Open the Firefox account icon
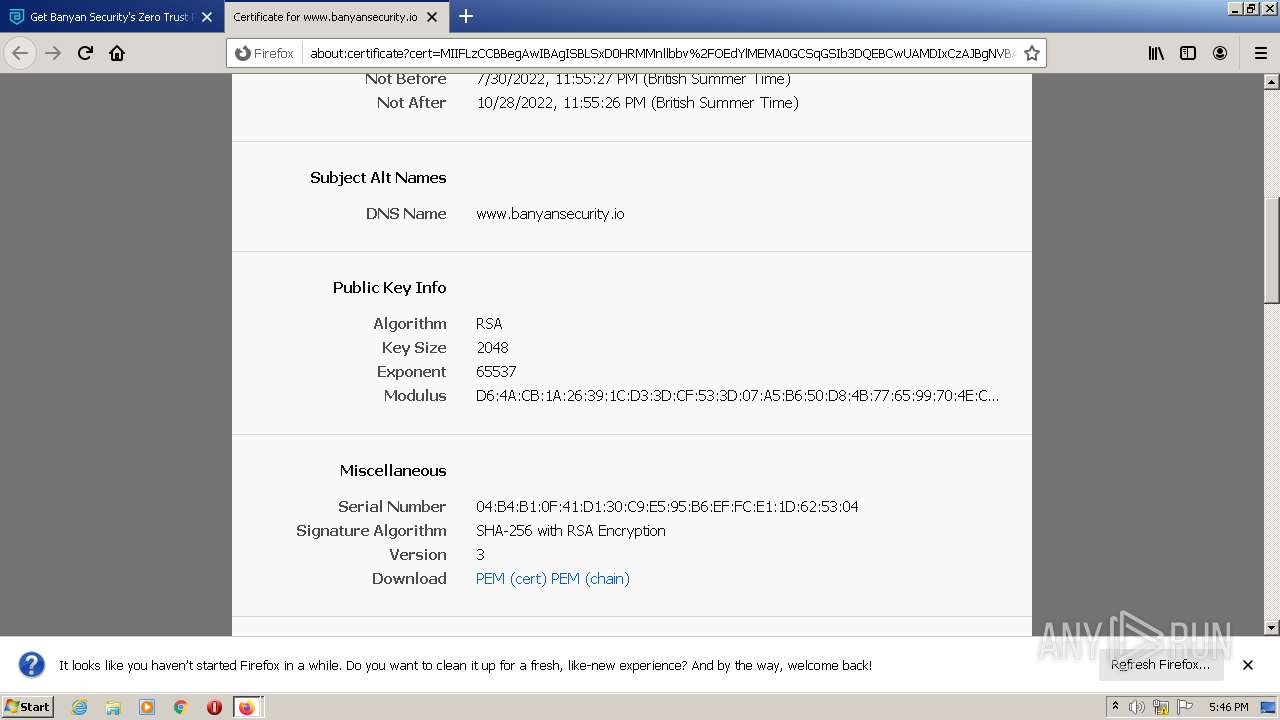The width and height of the screenshot is (1280, 720). [1220, 53]
